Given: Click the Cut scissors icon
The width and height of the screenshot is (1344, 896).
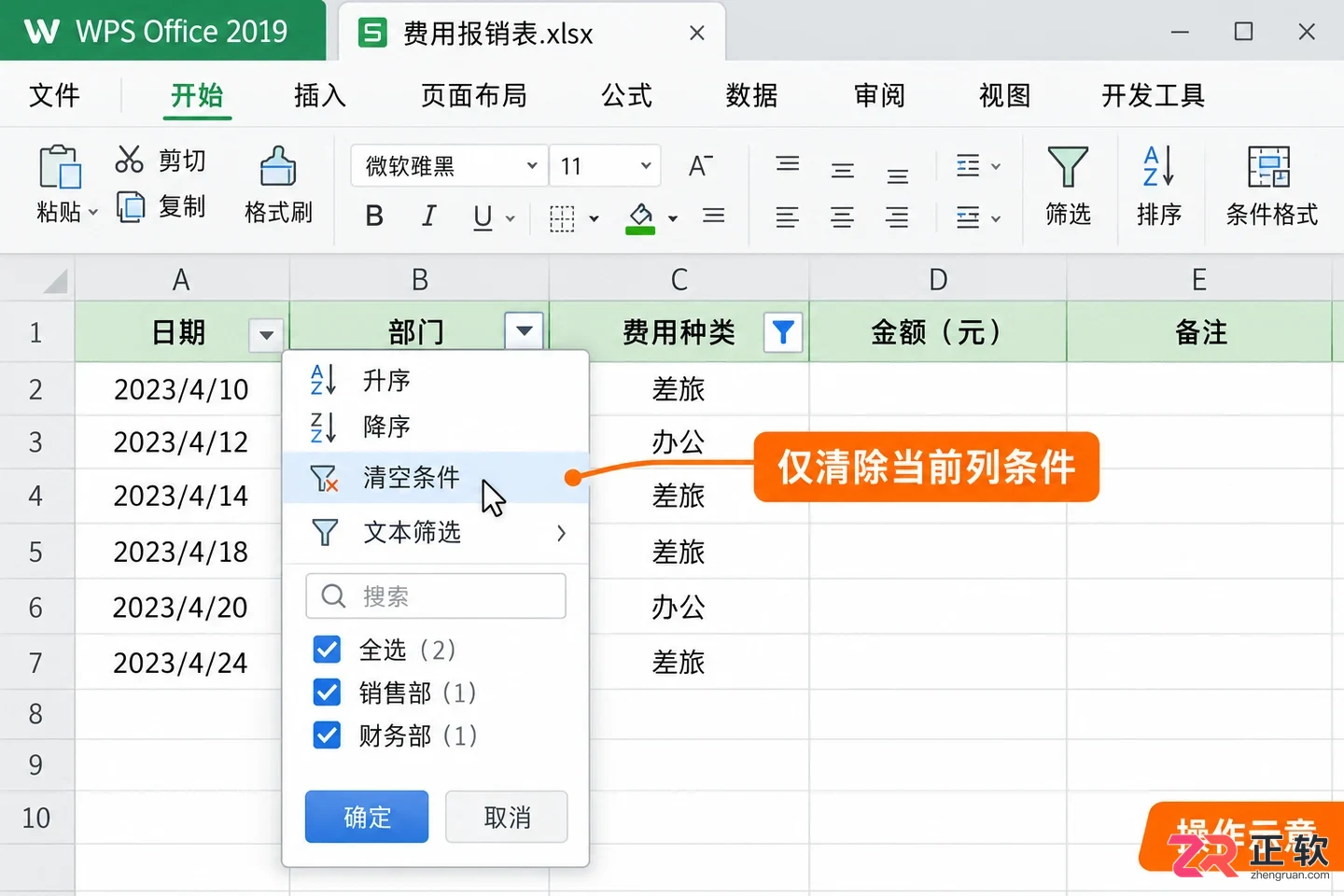Looking at the screenshot, I should [x=129, y=159].
